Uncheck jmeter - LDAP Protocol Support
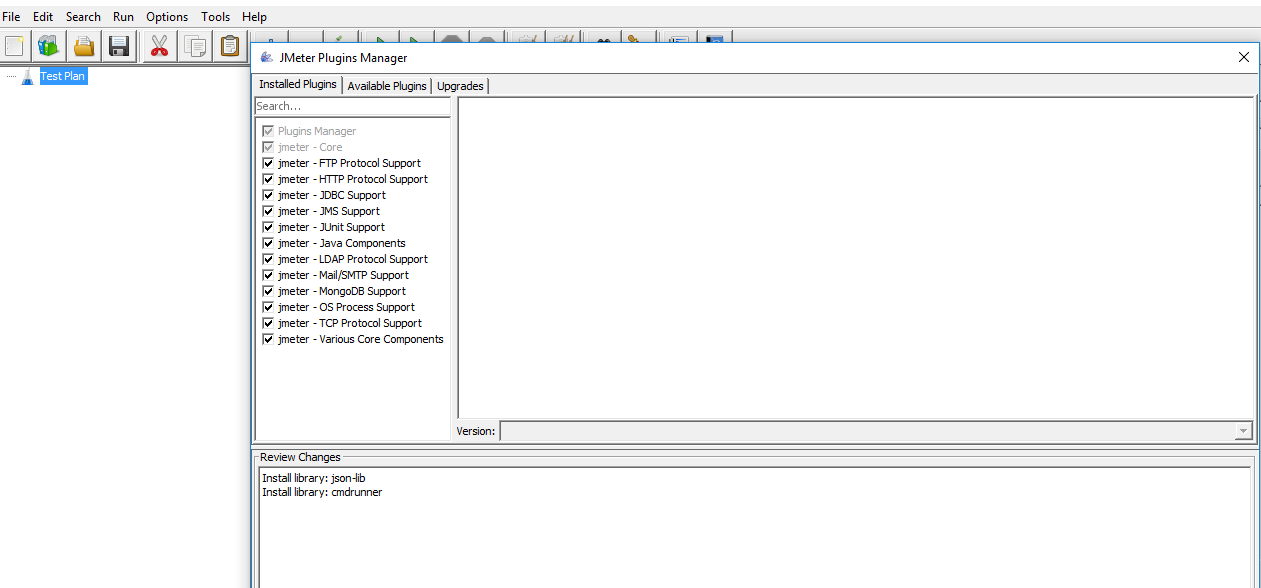 click(268, 259)
